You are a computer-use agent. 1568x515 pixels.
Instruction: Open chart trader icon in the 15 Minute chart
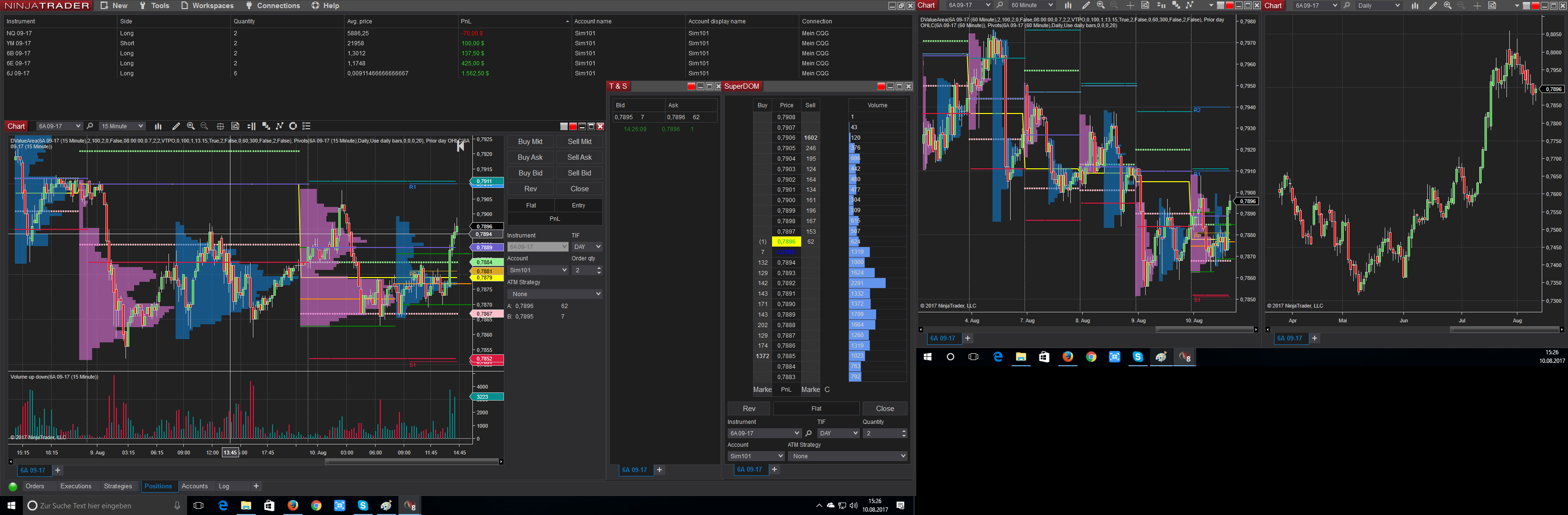[x=251, y=126]
